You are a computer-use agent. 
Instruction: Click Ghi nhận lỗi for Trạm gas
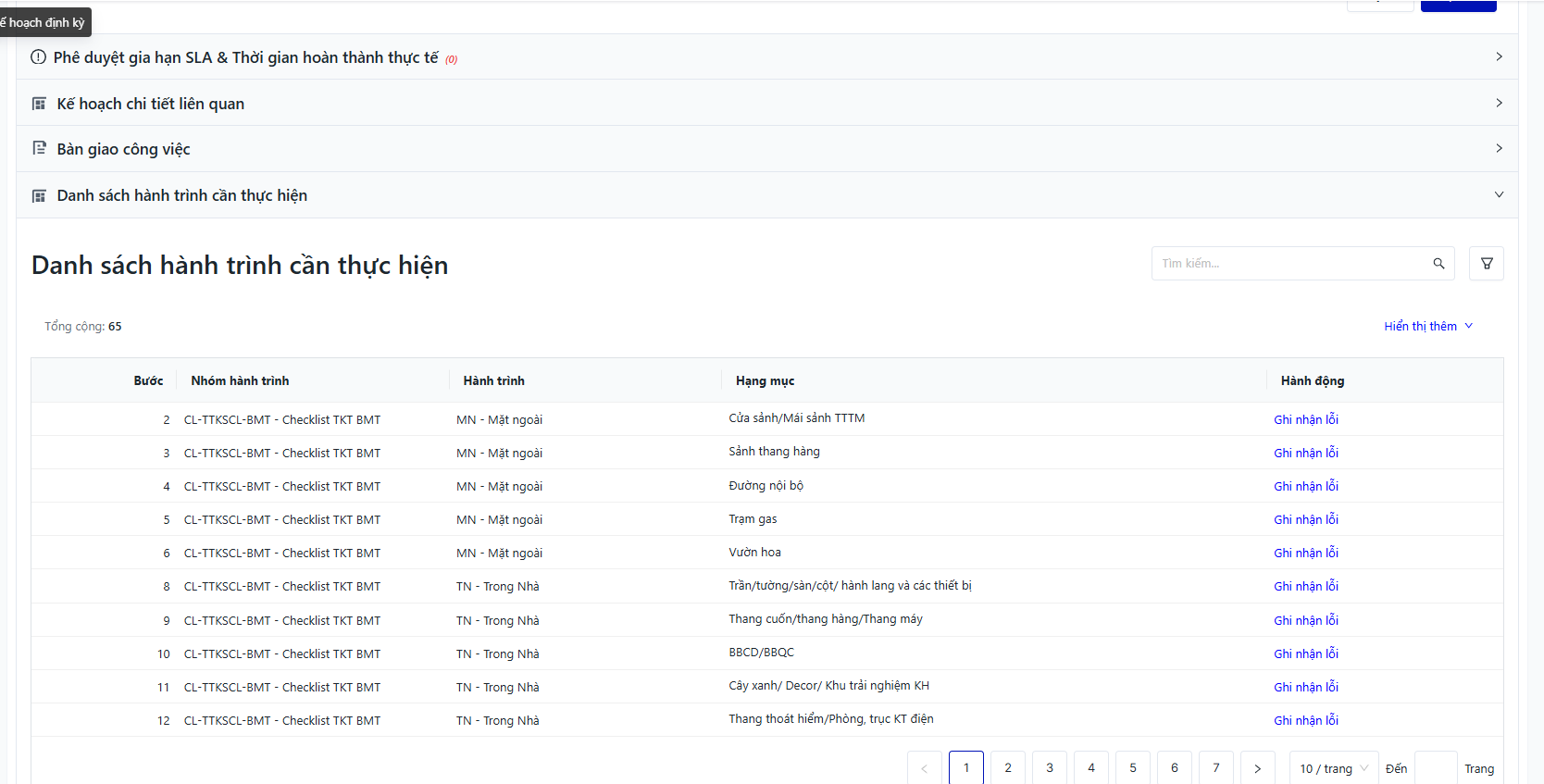tap(1305, 519)
